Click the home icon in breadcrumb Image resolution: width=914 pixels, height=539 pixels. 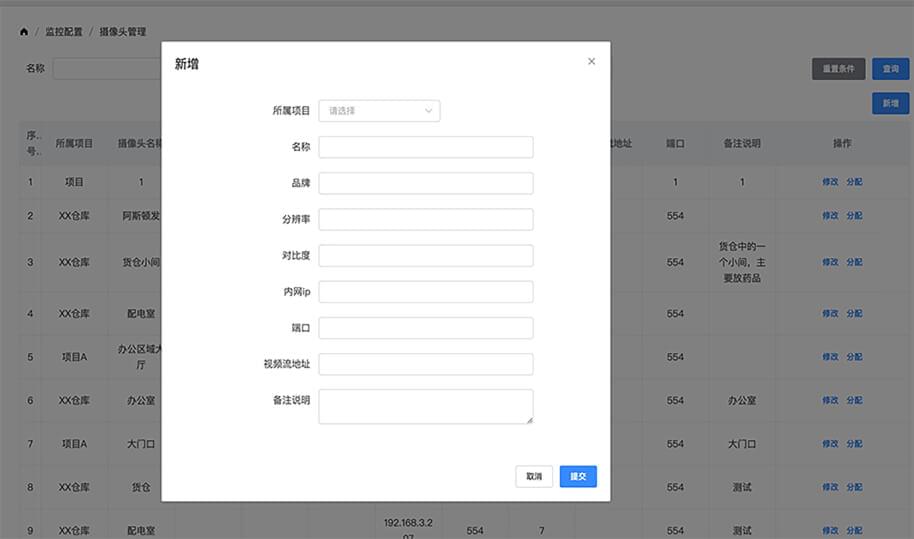coord(24,32)
